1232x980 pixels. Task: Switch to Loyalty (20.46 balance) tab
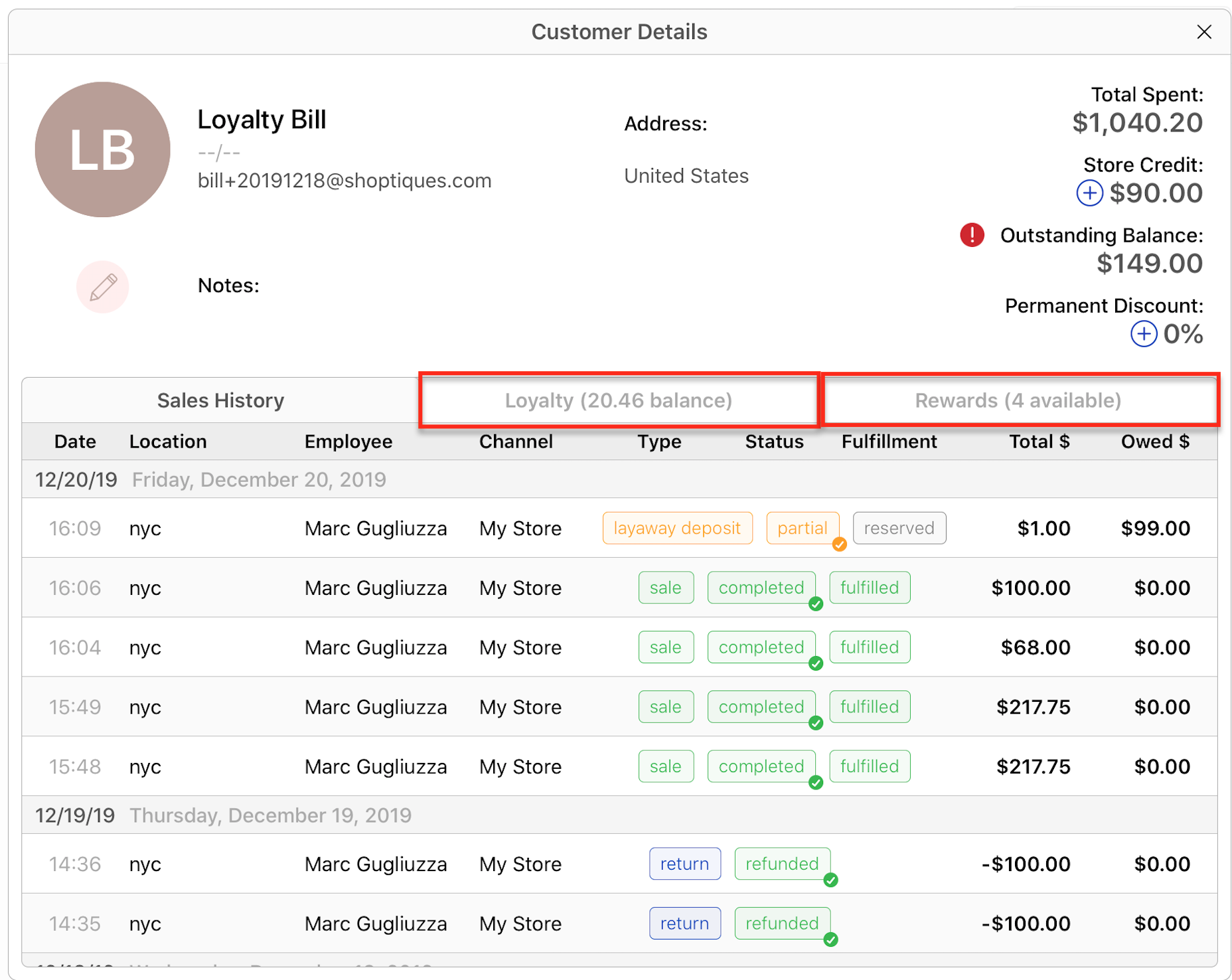619,400
